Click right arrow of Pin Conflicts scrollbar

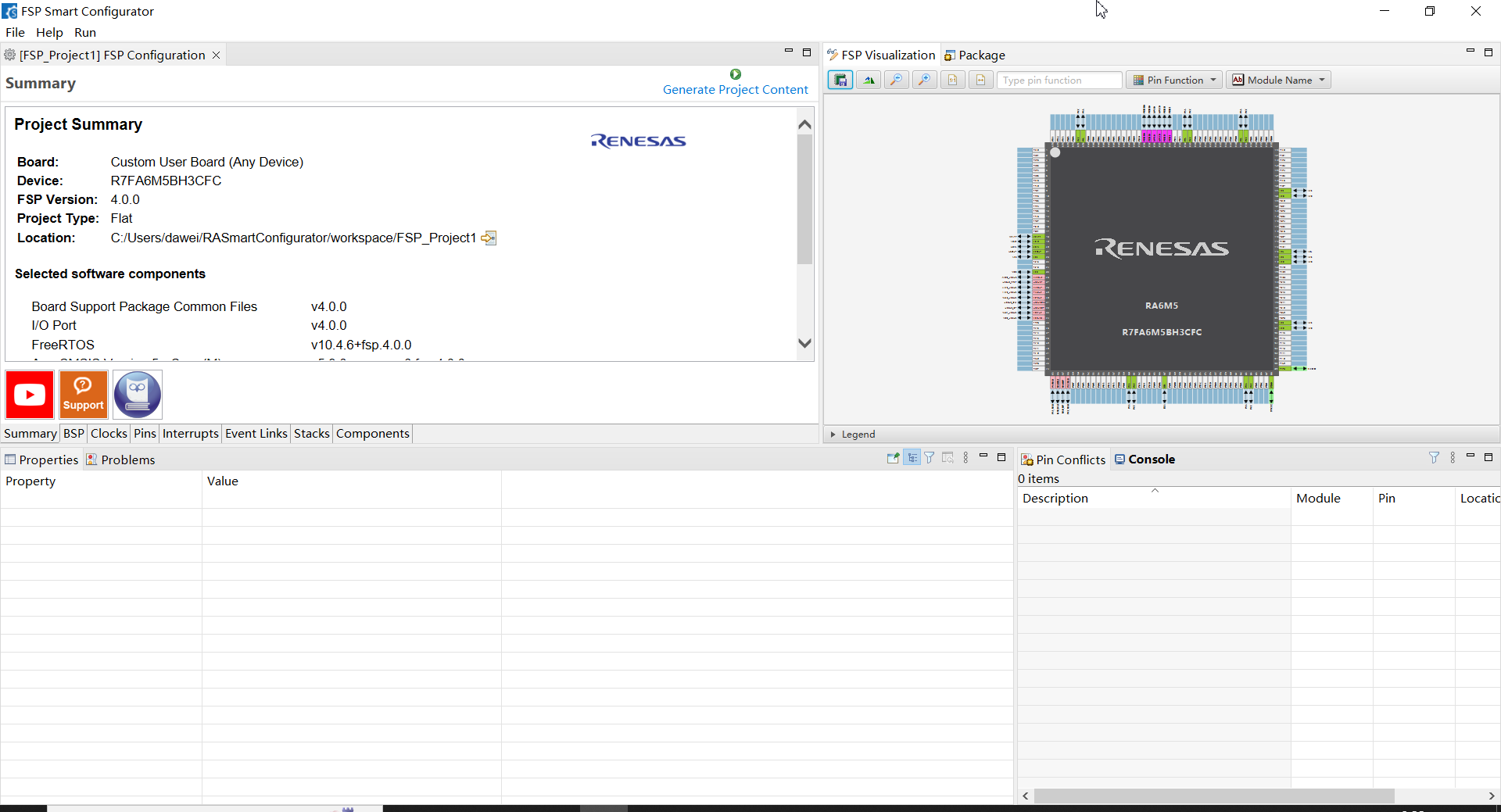point(1492,796)
